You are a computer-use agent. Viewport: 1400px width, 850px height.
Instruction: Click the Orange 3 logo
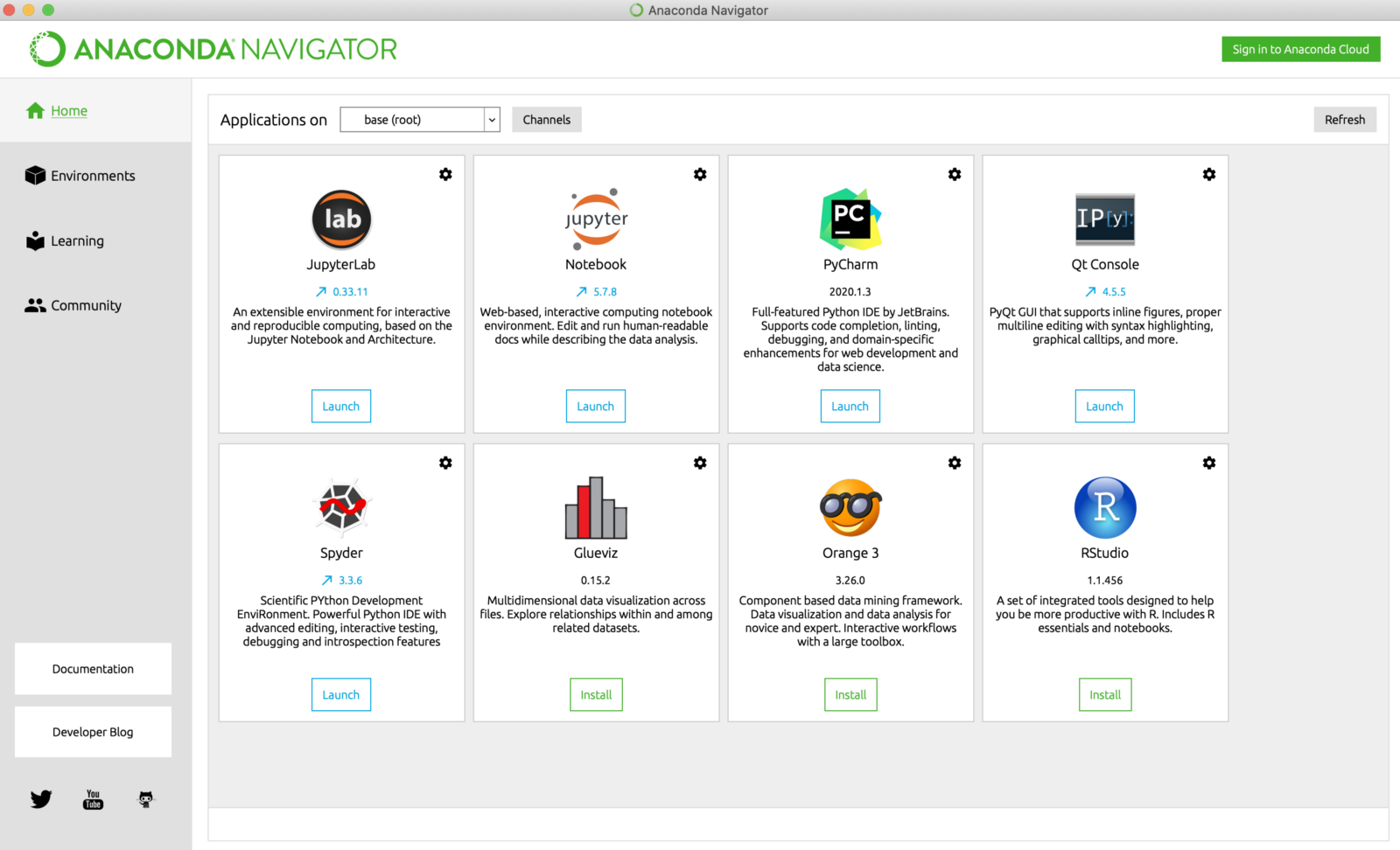pyautogui.click(x=850, y=507)
